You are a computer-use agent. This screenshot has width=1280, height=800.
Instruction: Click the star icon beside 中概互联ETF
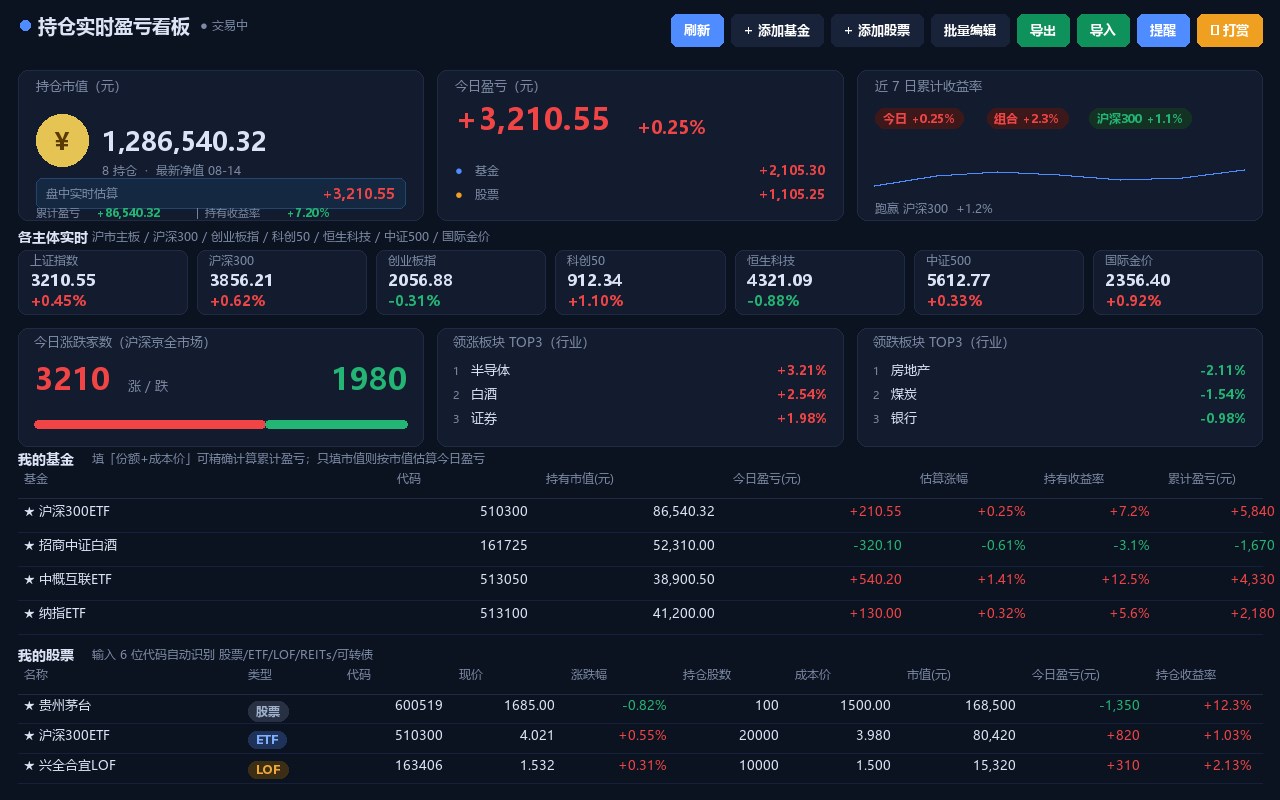(x=29, y=579)
